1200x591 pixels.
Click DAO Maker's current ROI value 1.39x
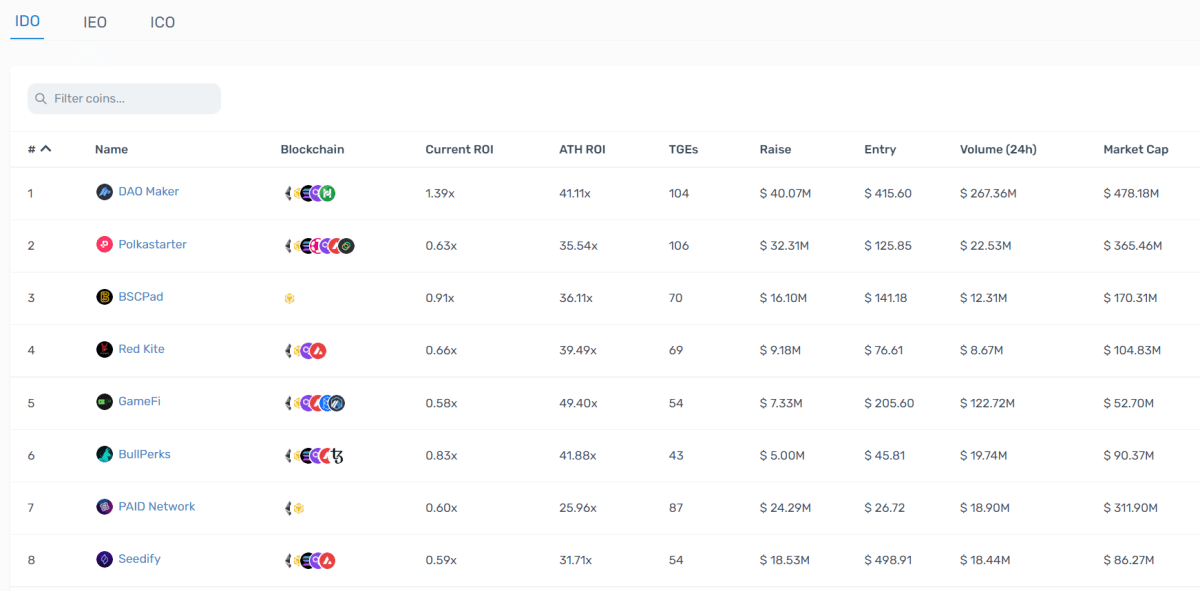click(440, 193)
